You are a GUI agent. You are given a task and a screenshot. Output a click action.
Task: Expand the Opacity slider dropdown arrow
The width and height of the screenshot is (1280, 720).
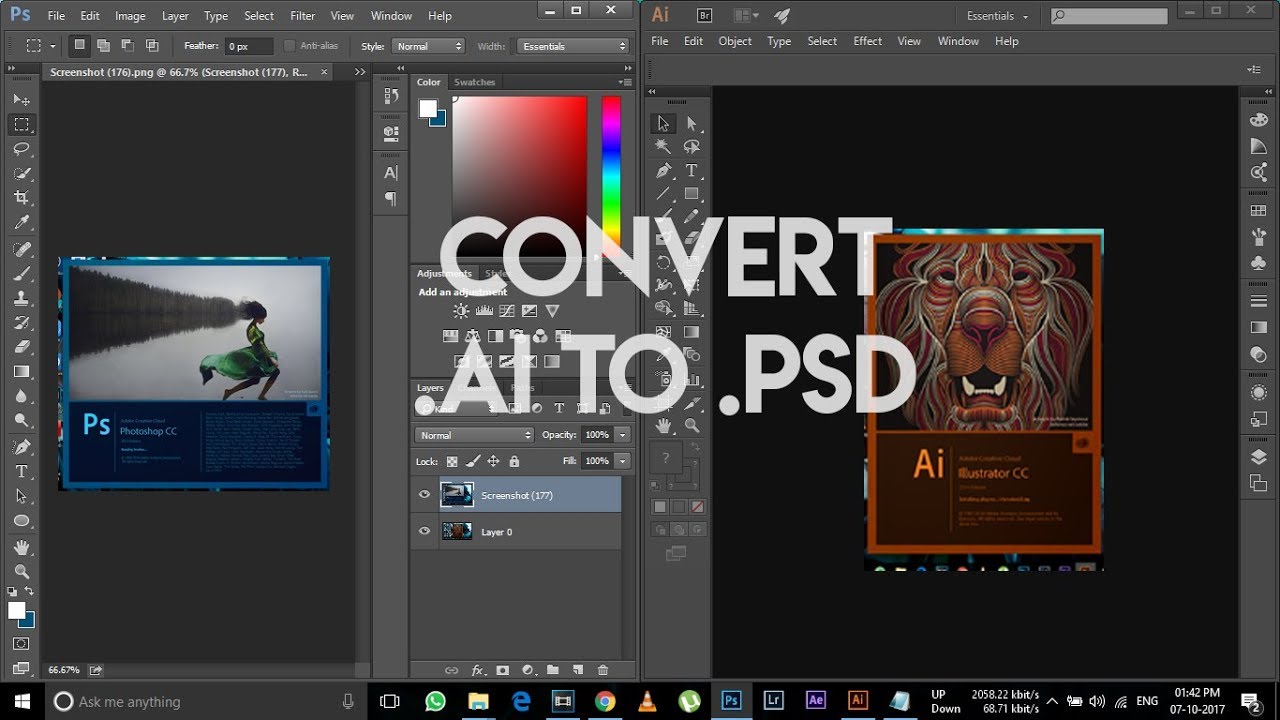623,435
